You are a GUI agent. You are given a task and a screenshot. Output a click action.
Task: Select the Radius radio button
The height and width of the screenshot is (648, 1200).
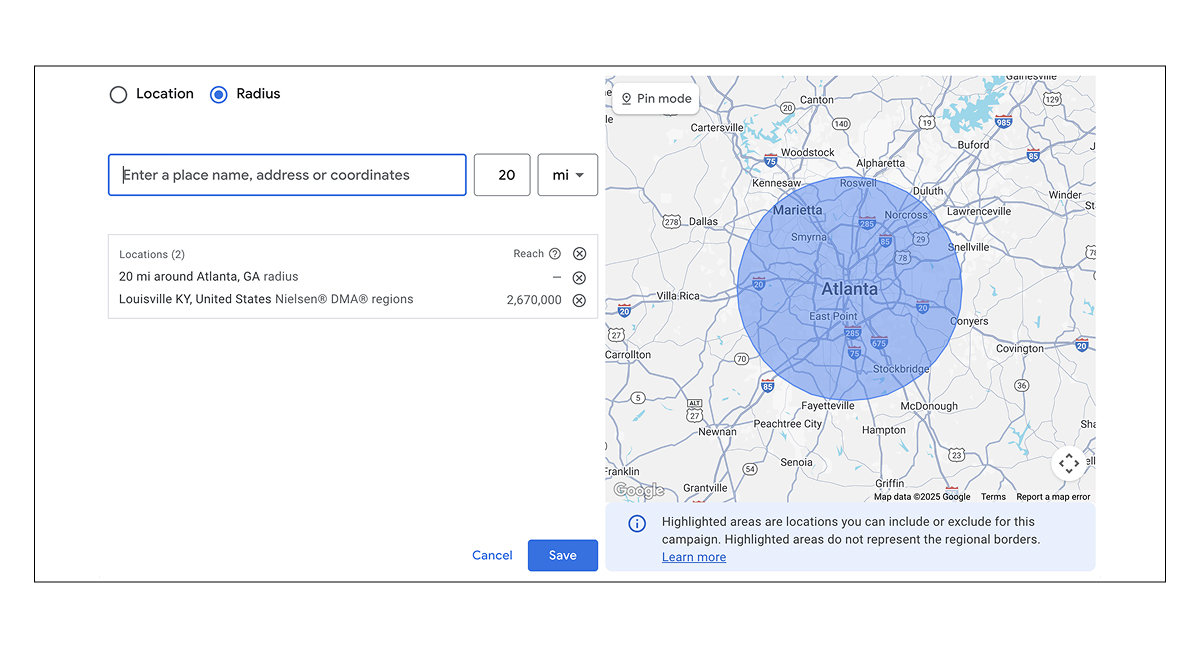click(x=219, y=95)
